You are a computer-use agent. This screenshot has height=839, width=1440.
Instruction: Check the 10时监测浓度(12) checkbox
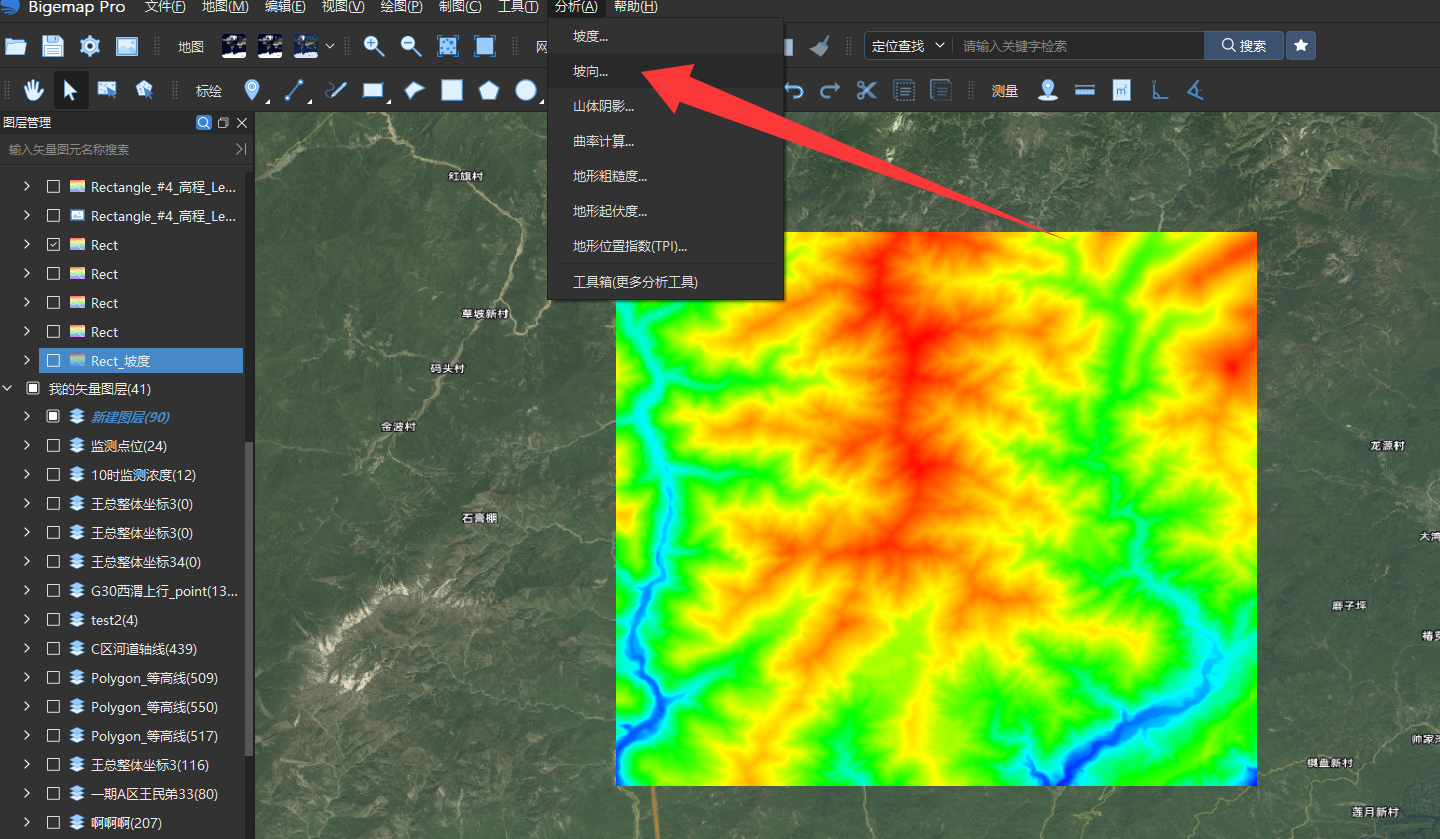pos(53,475)
